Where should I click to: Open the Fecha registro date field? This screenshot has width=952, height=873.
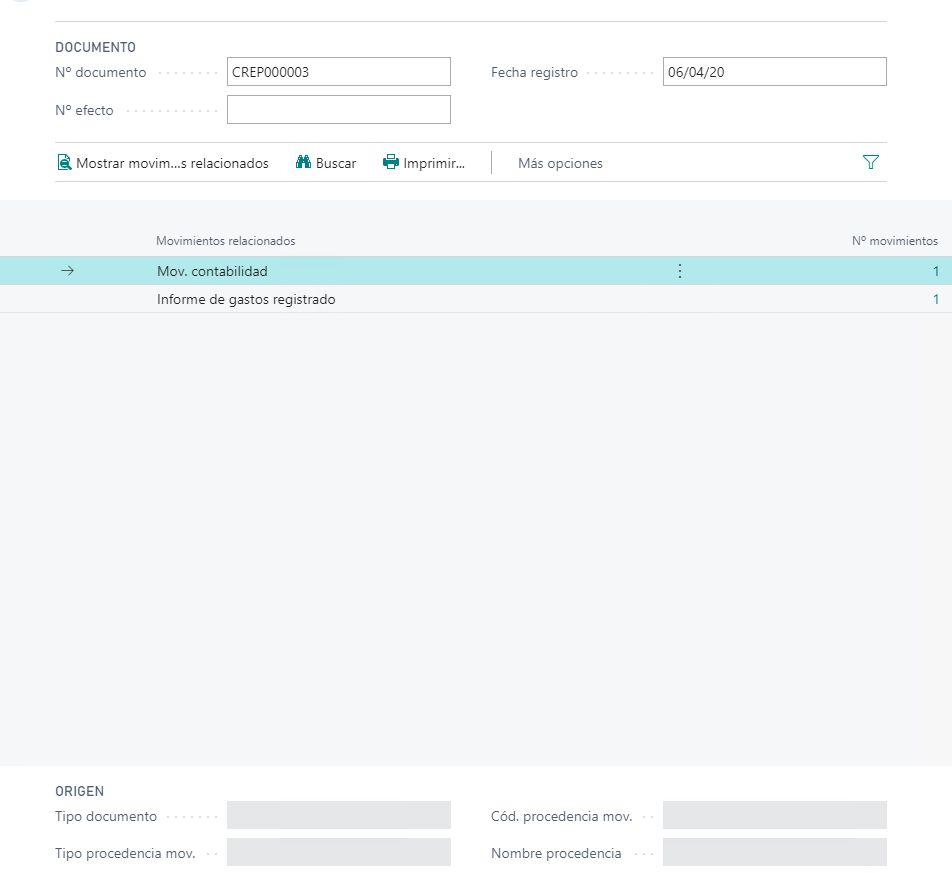[775, 71]
